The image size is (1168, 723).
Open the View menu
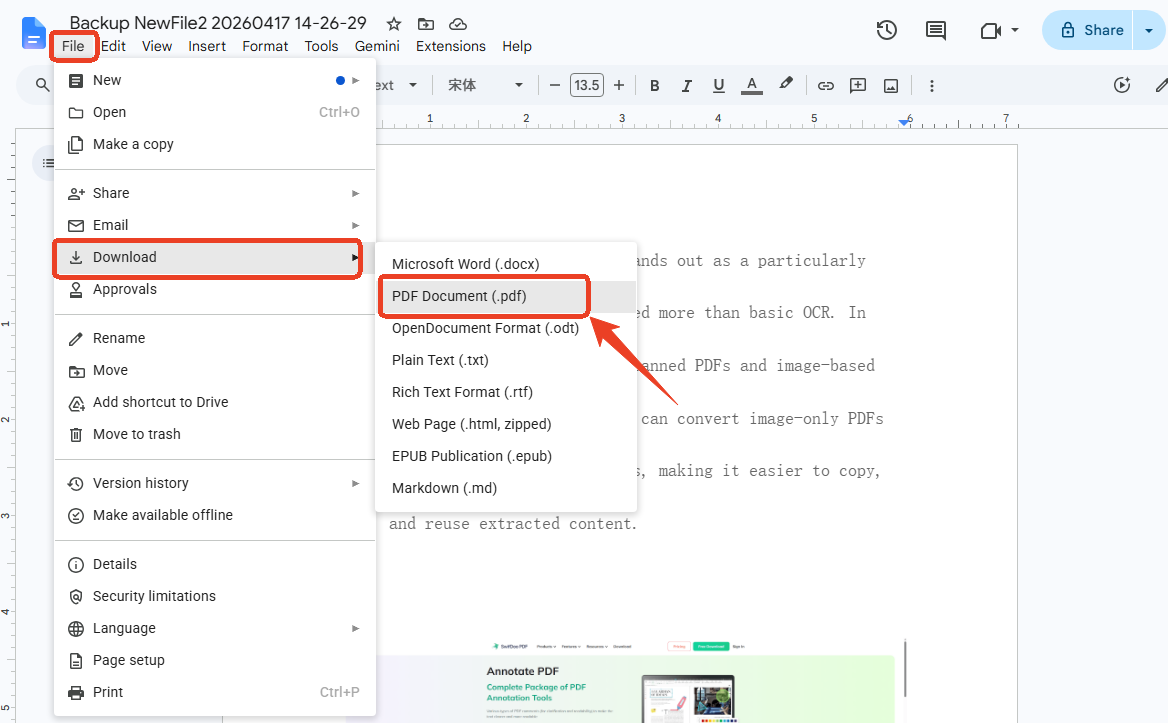point(157,46)
